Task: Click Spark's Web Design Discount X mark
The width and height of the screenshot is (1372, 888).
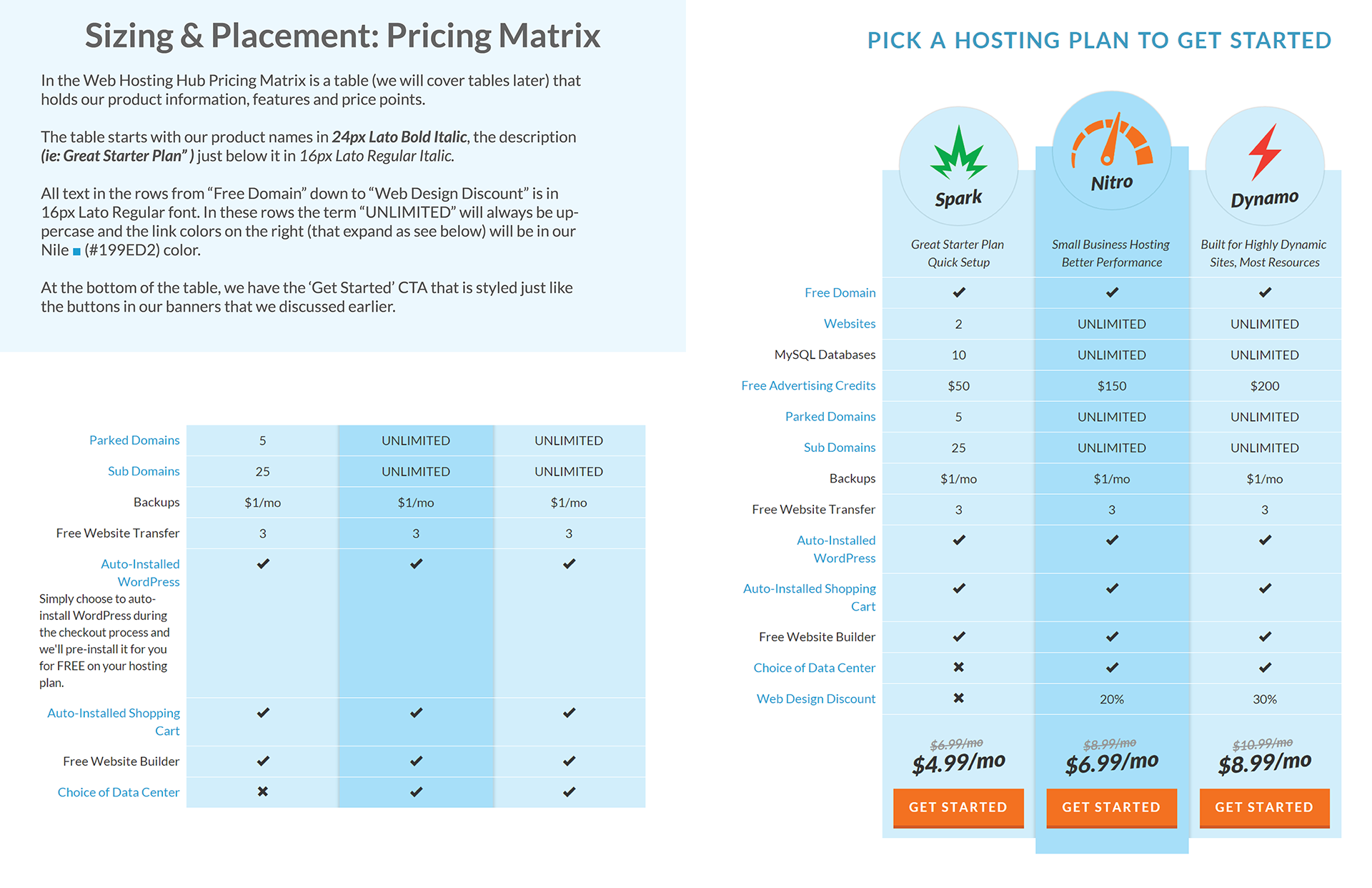Action: [x=959, y=698]
